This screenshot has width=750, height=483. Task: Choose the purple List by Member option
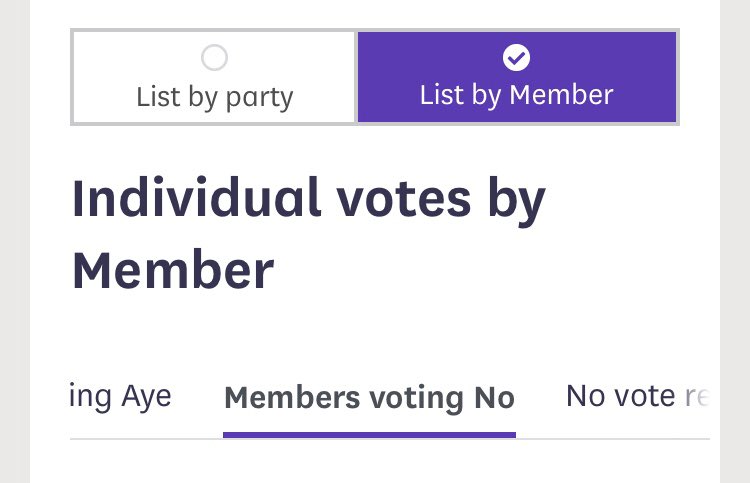(517, 77)
